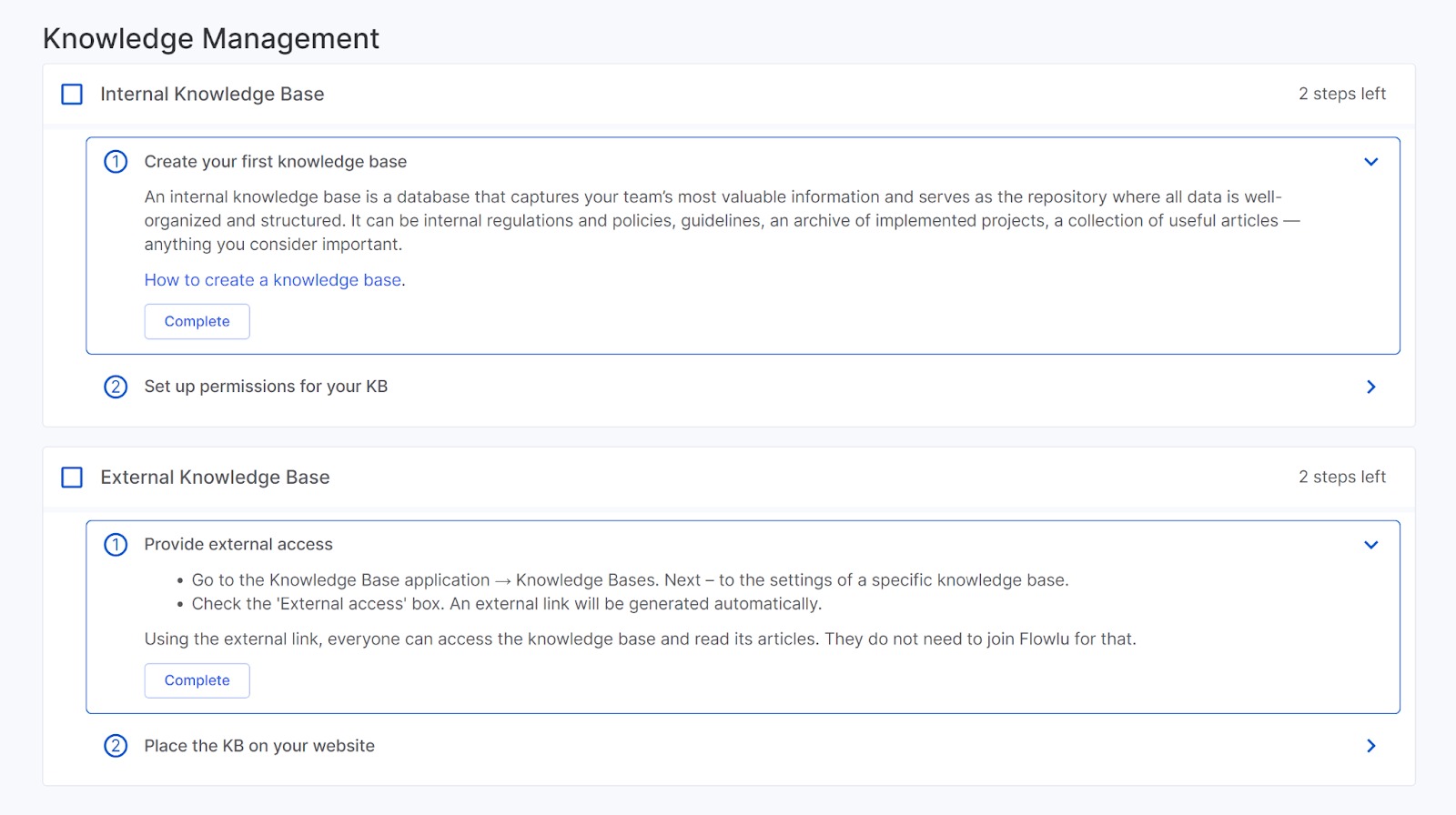Click the External Knowledge Base section label

pos(215,478)
